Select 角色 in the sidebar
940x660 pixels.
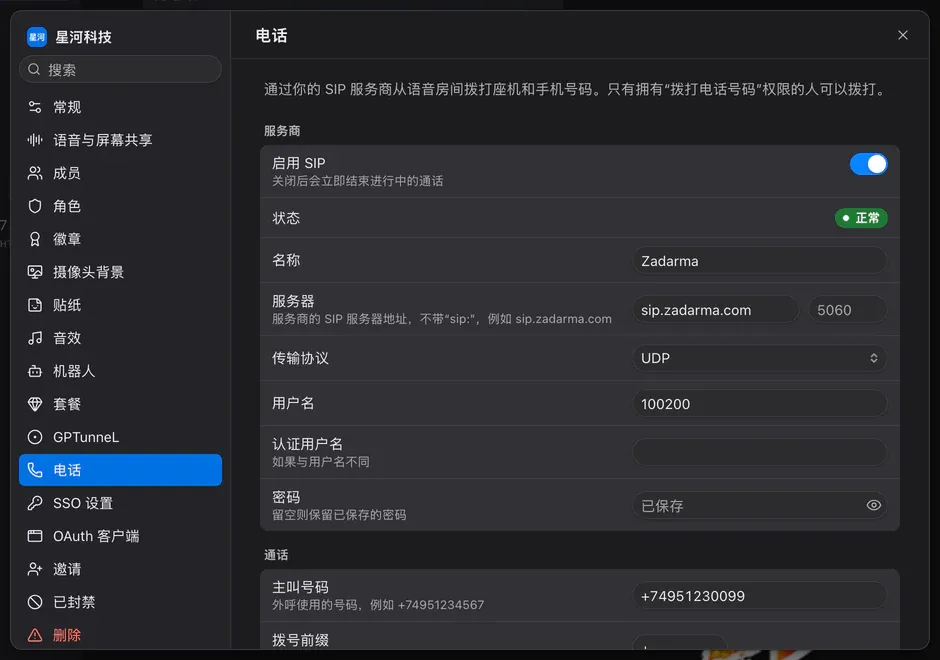pyautogui.click(x=120, y=206)
